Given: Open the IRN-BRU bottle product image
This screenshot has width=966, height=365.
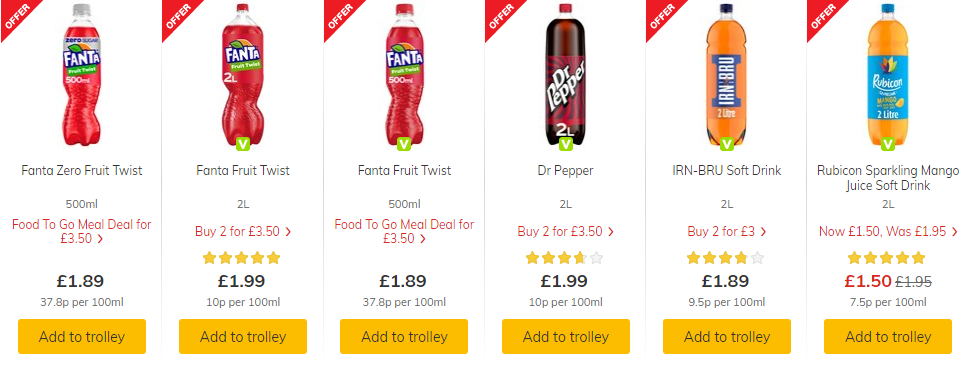Looking at the screenshot, I should (727, 75).
